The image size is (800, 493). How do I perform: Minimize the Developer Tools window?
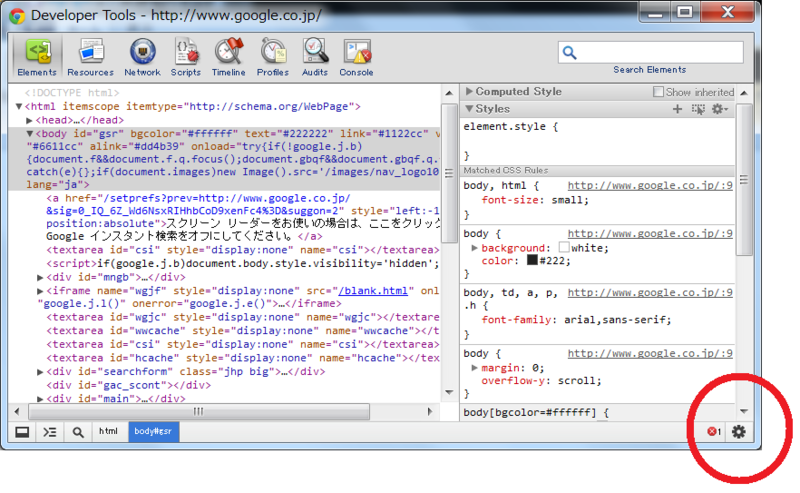(x=655, y=12)
